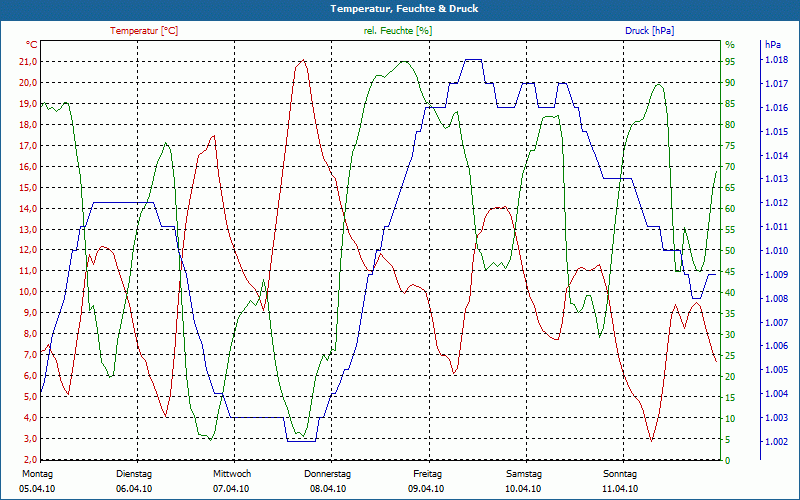Screen dimensions: 800x500
Task: Click the '21,0' temperature axis value
Action: tap(28, 62)
